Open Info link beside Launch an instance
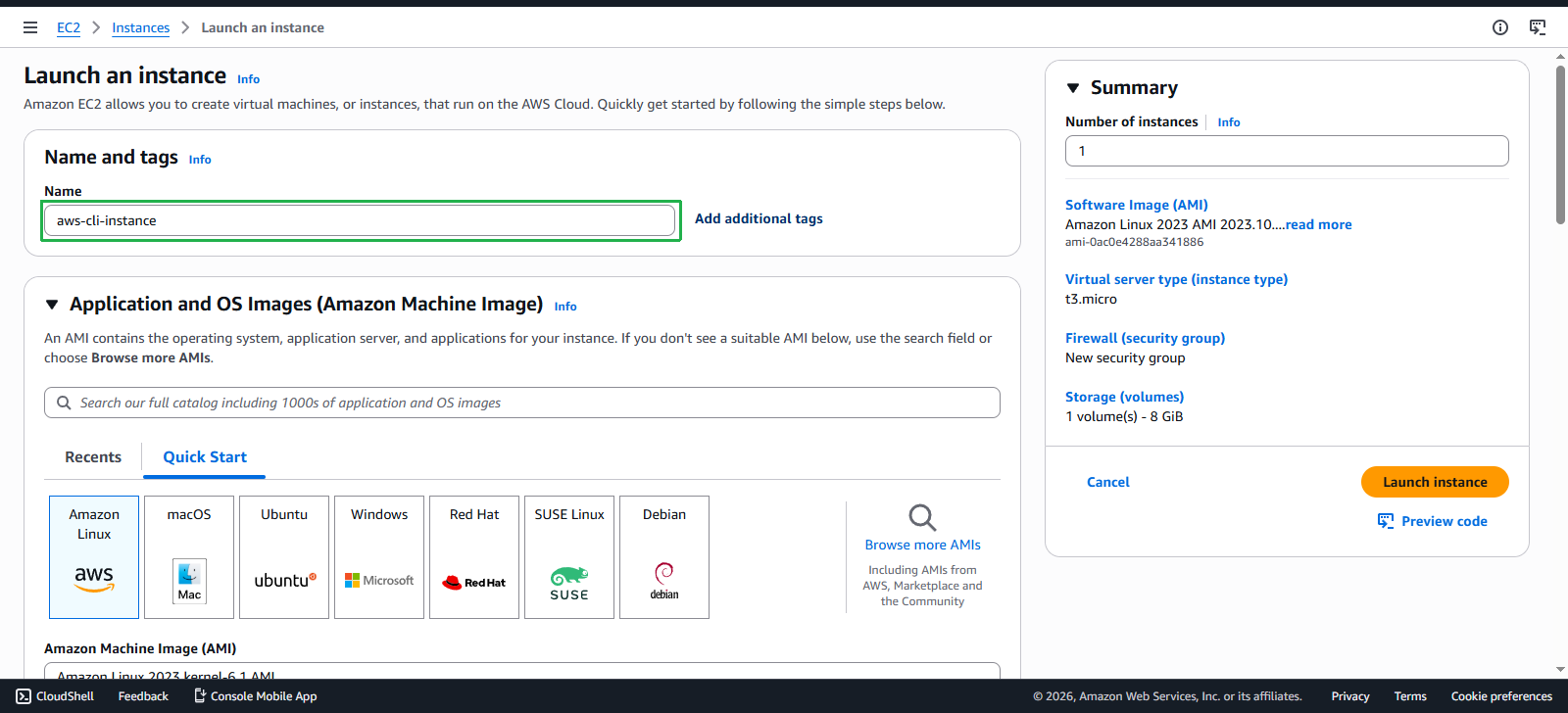Image resolution: width=1568 pixels, height=713 pixels. [x=249, y=79]
